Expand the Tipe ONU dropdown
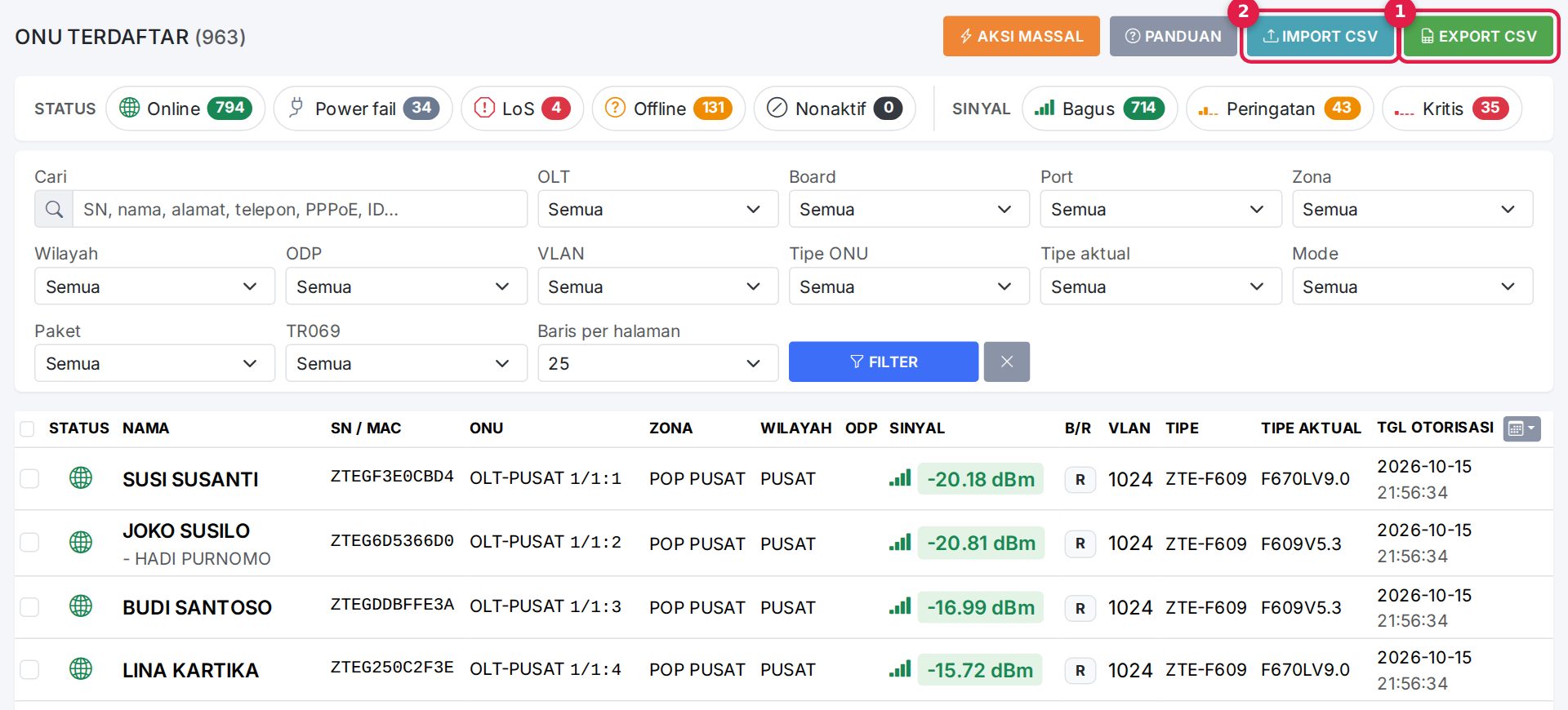 coord(909,286)
